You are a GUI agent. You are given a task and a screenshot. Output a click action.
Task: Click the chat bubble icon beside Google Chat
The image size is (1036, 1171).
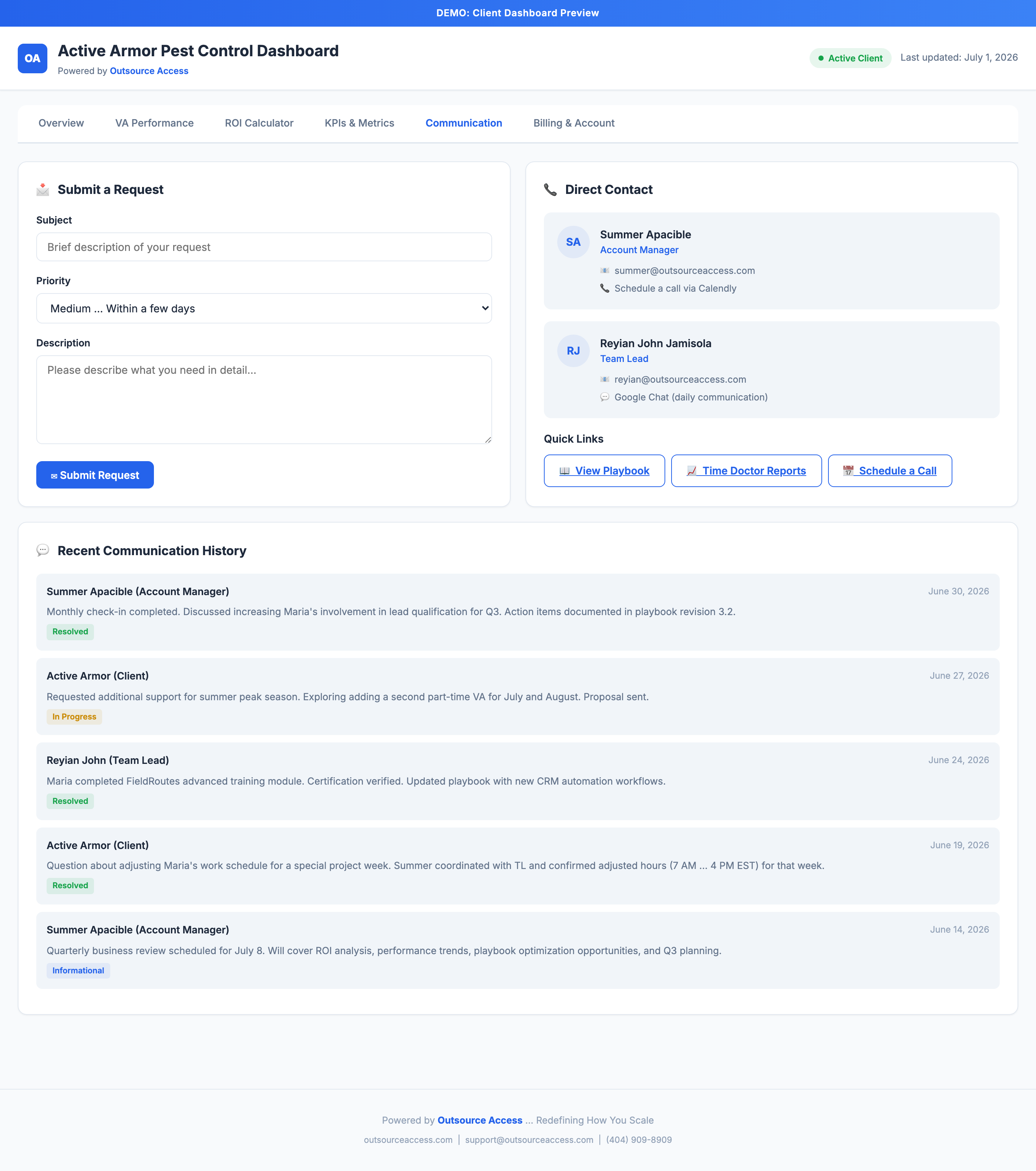(x=605, y=397)
